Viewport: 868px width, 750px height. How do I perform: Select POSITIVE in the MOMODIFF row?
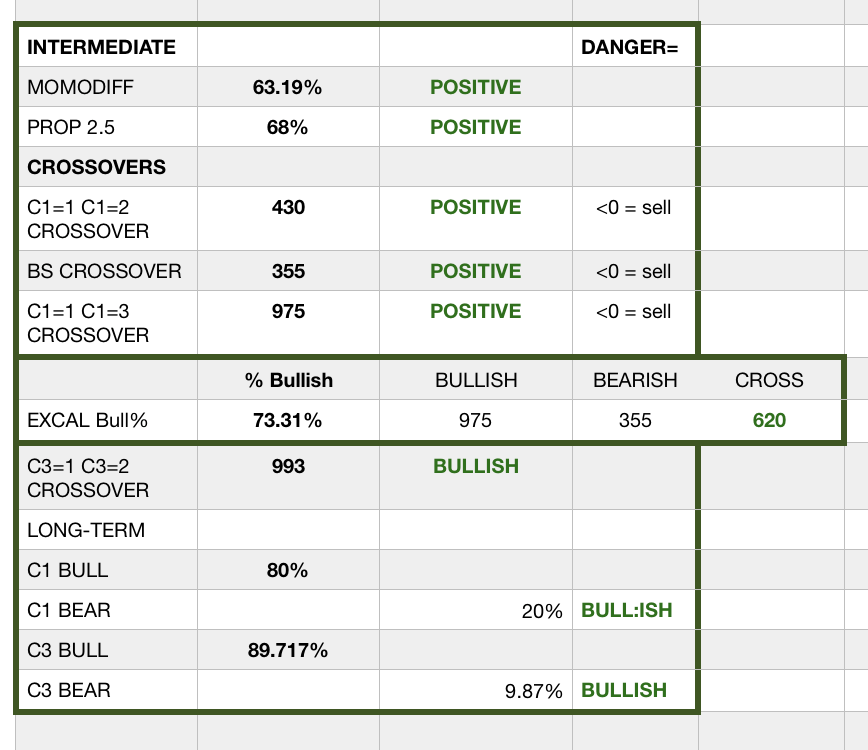coord(475,87)
